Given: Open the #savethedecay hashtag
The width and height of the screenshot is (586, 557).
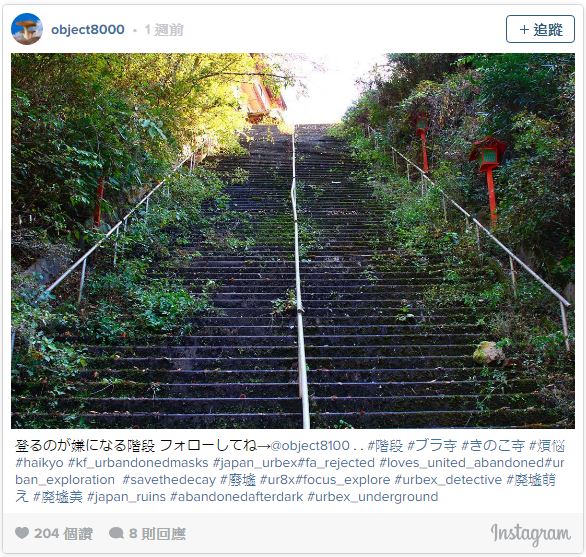Looking at the screenshot, I should click(169, 480).
